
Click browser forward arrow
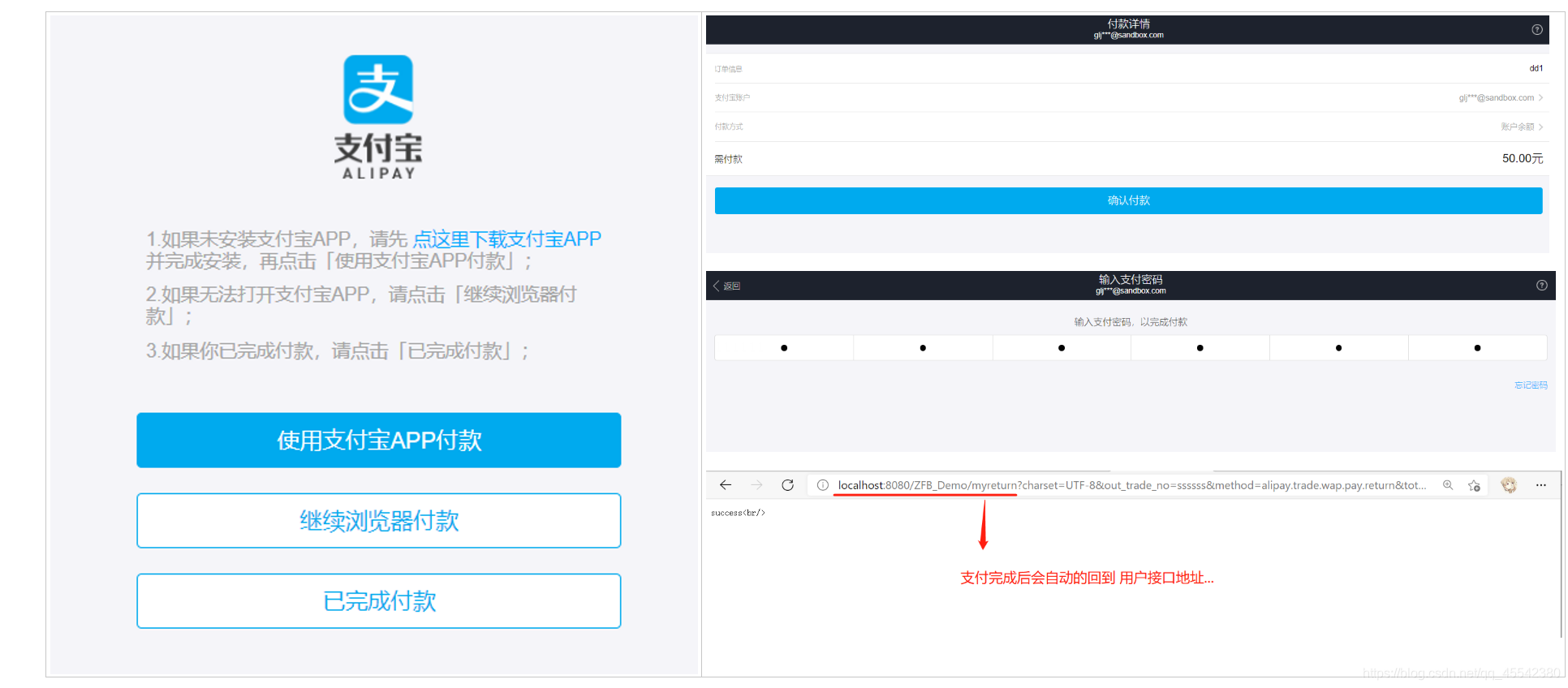756,485
